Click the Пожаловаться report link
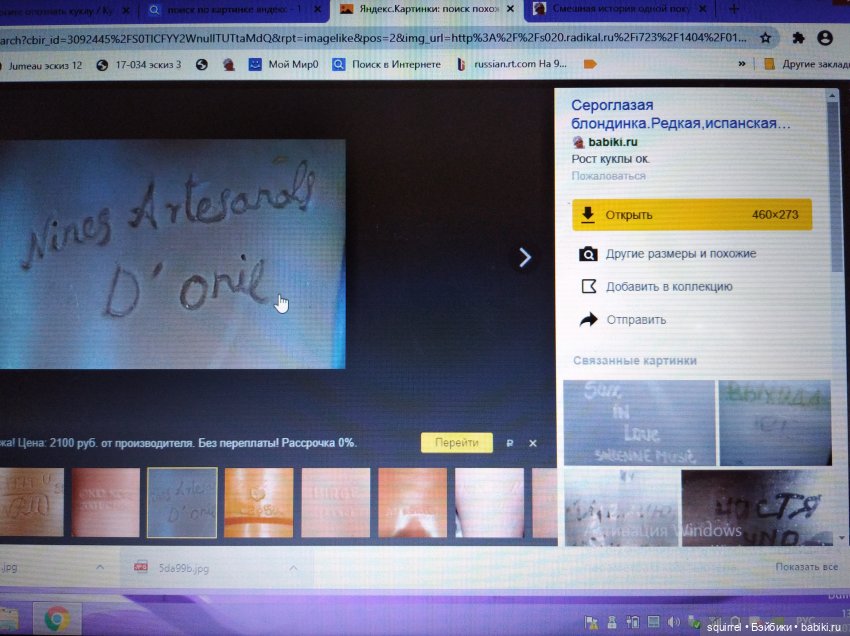850x636 pixels. [608, 176]
